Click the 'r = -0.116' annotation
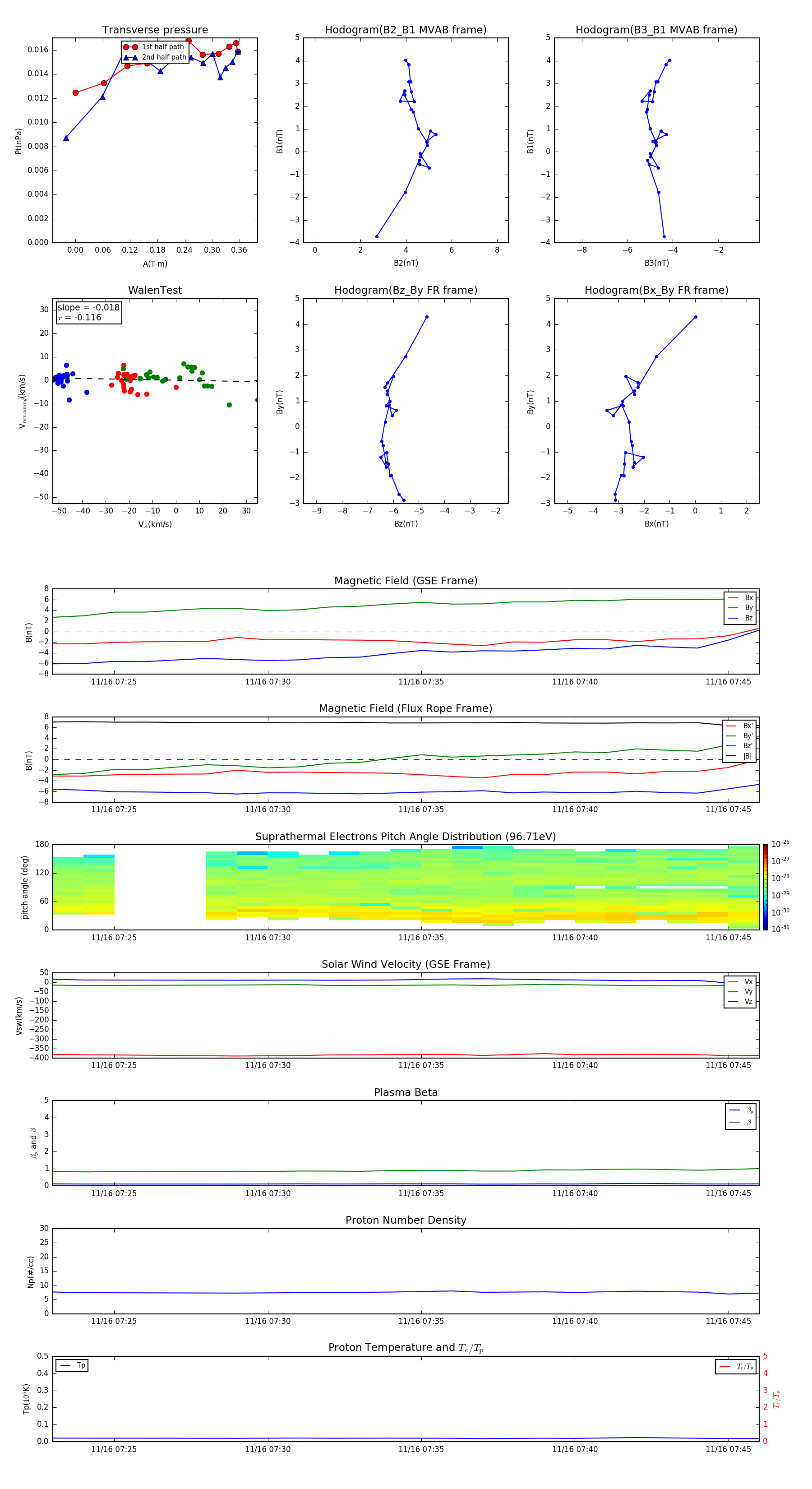This screenshot has width=812, height=1489. point(80,317)
